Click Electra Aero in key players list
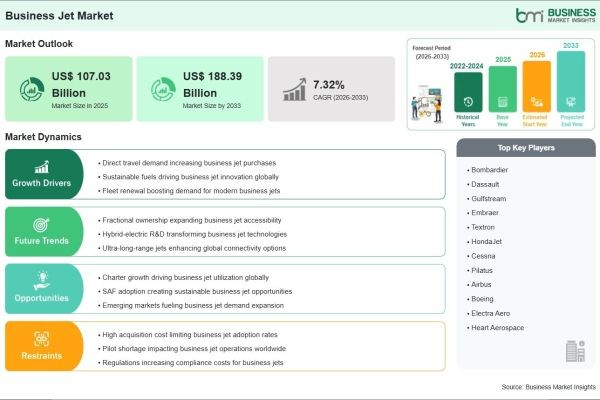The height and width of the screenshot is (400, 600). point(491,313)
